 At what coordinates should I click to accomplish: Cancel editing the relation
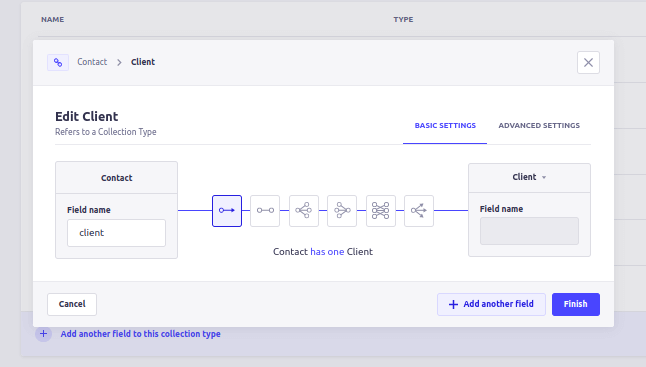point(72,304)
